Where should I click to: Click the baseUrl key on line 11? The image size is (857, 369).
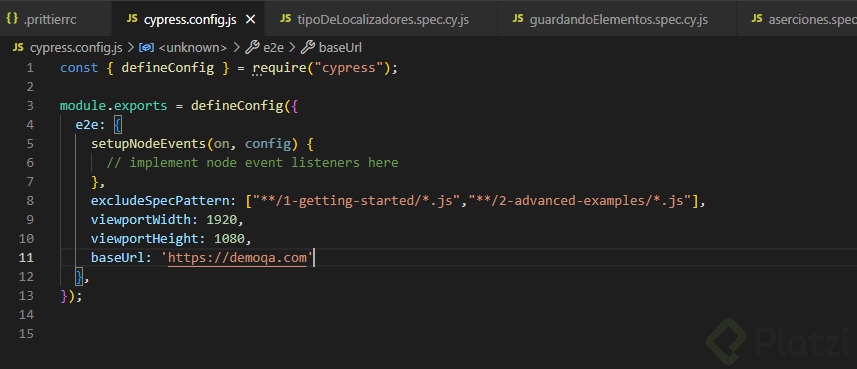point(118,257)
